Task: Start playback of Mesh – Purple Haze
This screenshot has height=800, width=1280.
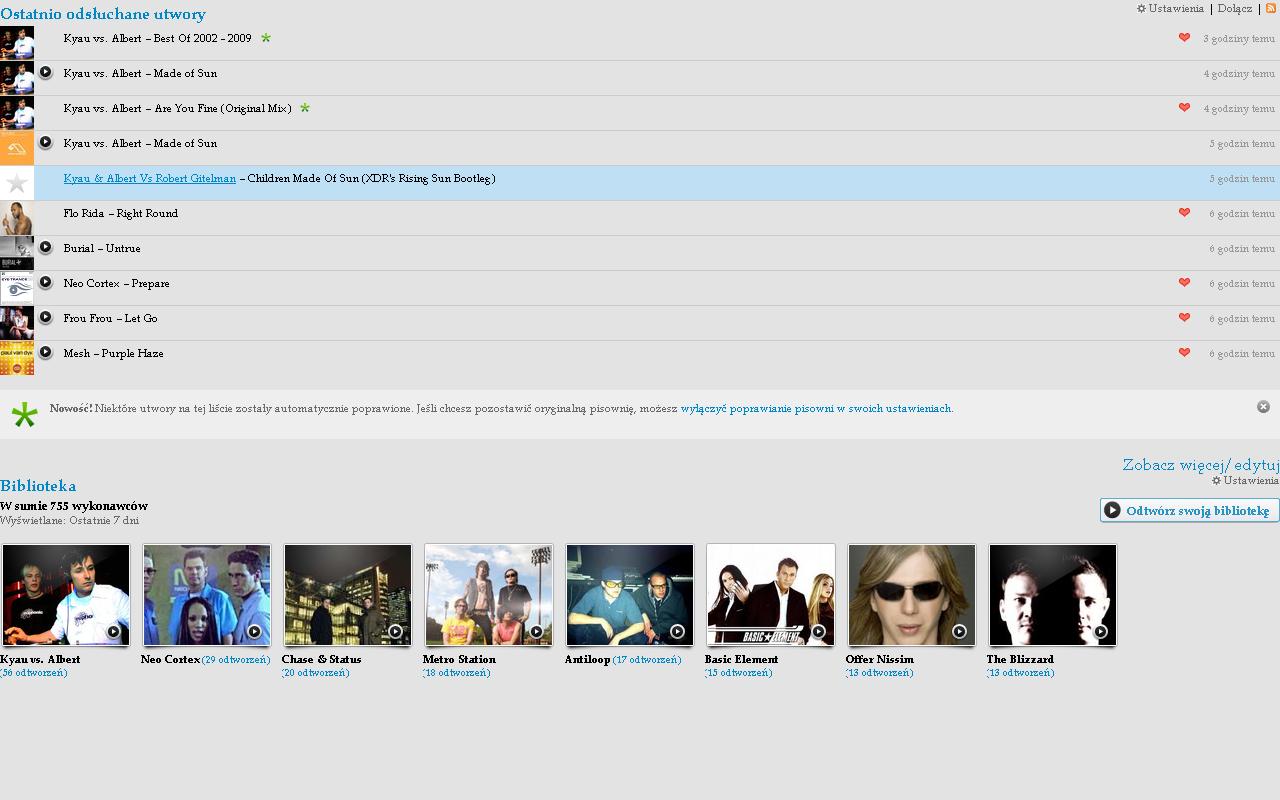Action: coord(45,352)
